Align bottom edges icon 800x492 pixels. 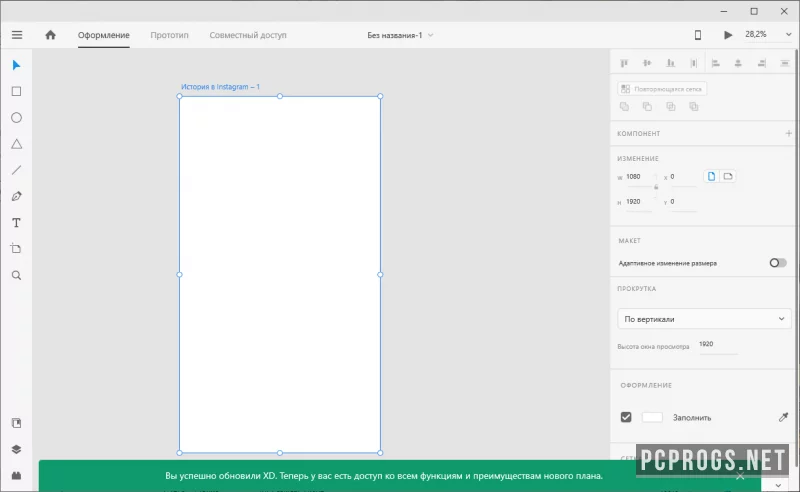point(670,63)
